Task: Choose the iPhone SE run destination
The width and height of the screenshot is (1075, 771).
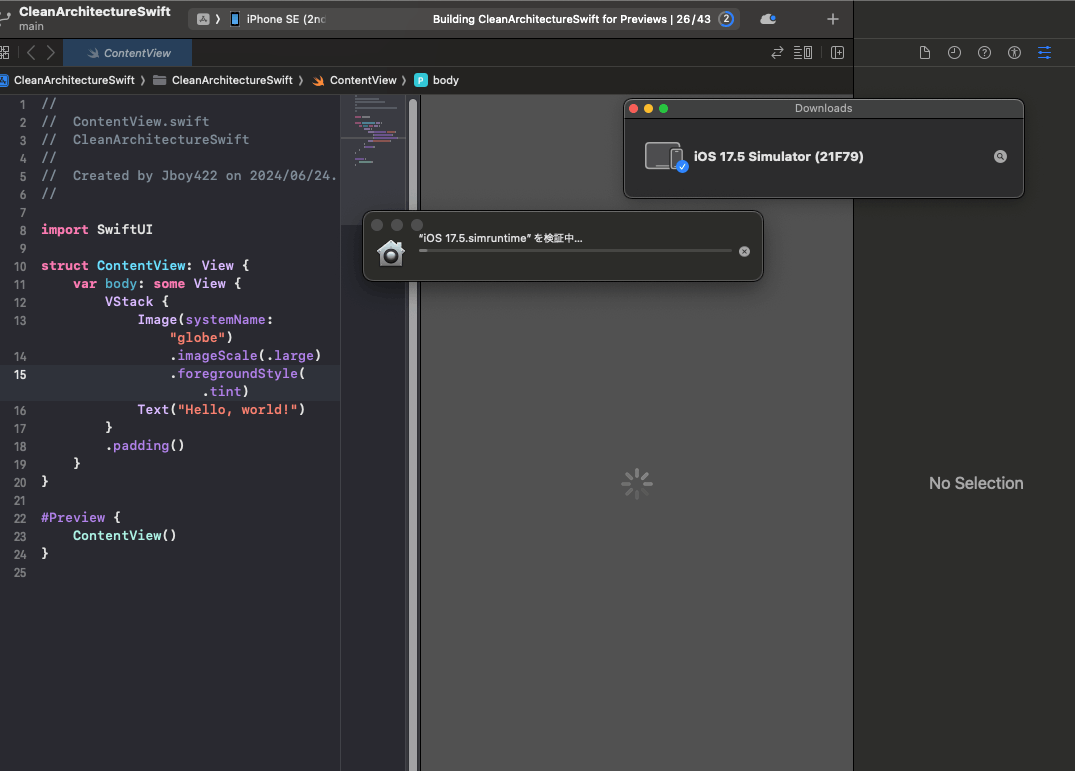Action: 278,19
